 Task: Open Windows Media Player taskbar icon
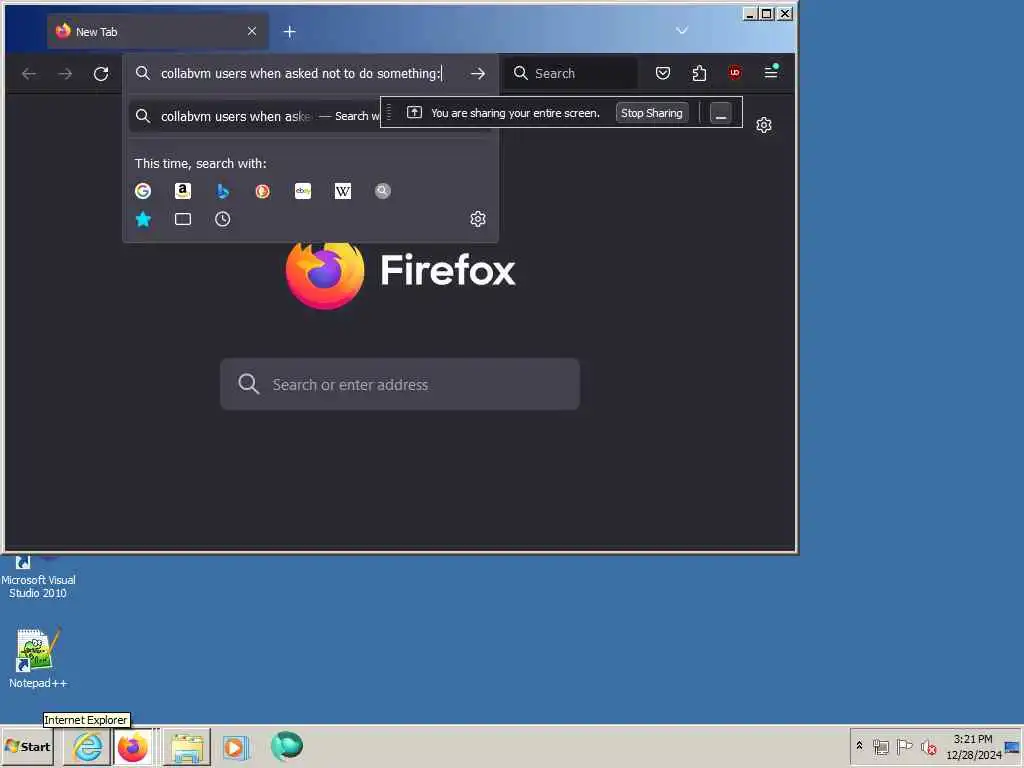point(236,746)
